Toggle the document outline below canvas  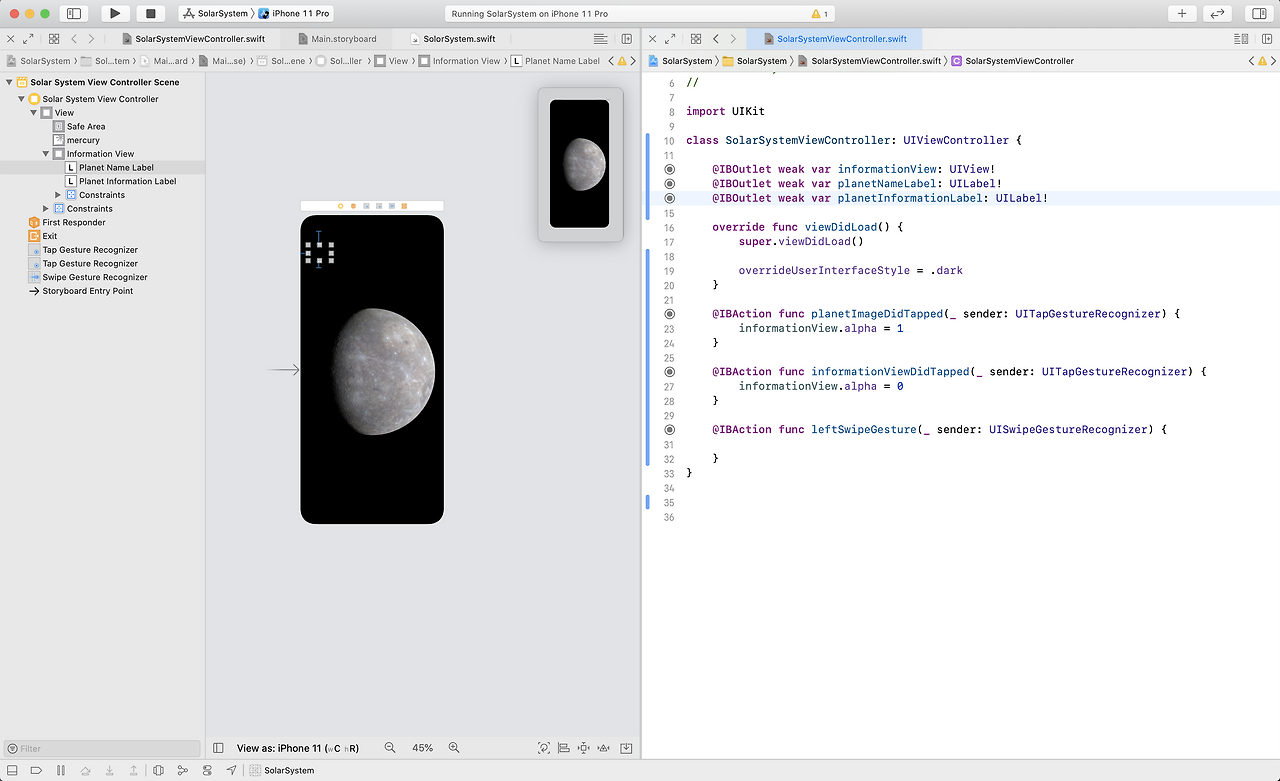219,748
